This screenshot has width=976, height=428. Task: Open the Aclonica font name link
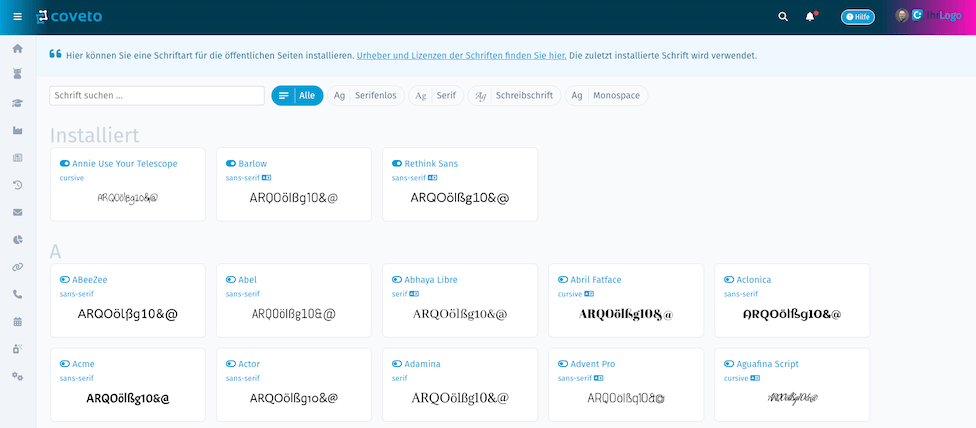click(x=753, y=280)
